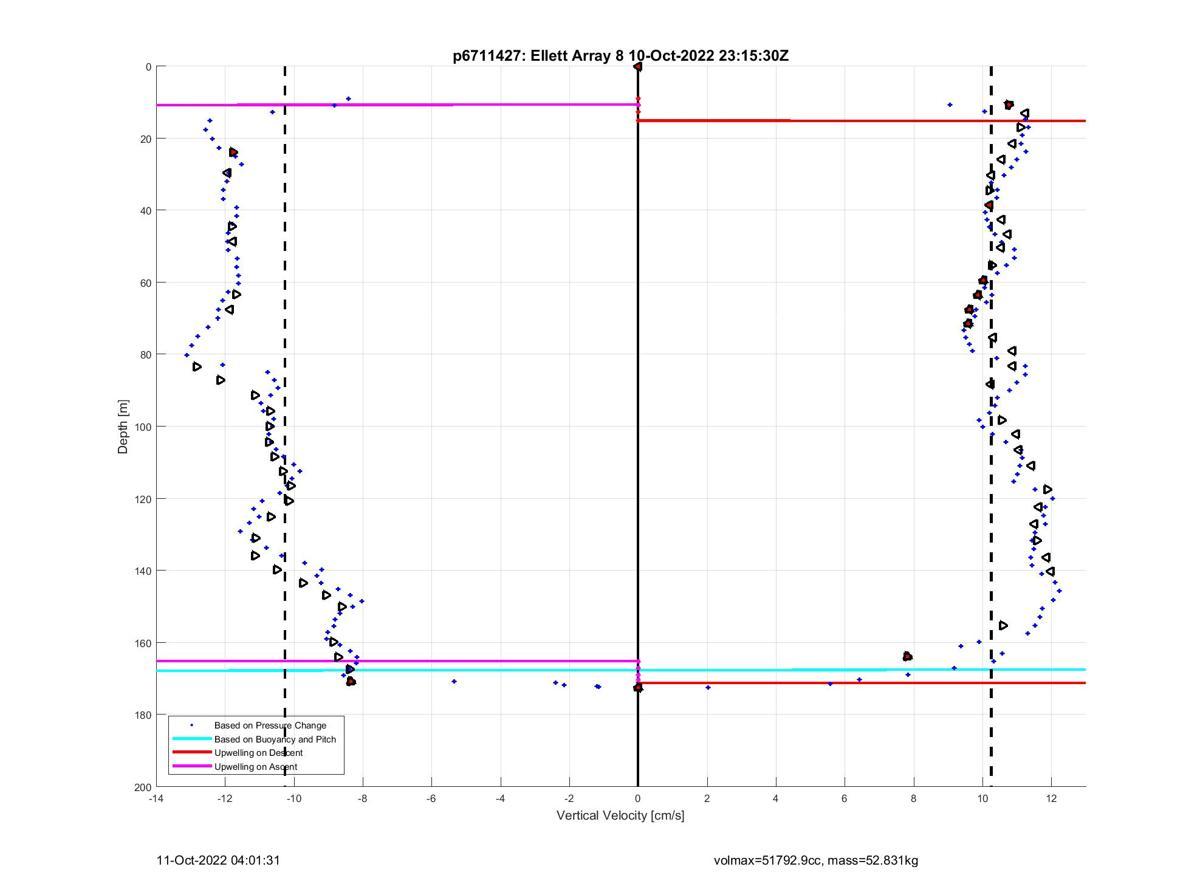
Task: Click velocity axis tick label "4"
Action: point(776,798)
